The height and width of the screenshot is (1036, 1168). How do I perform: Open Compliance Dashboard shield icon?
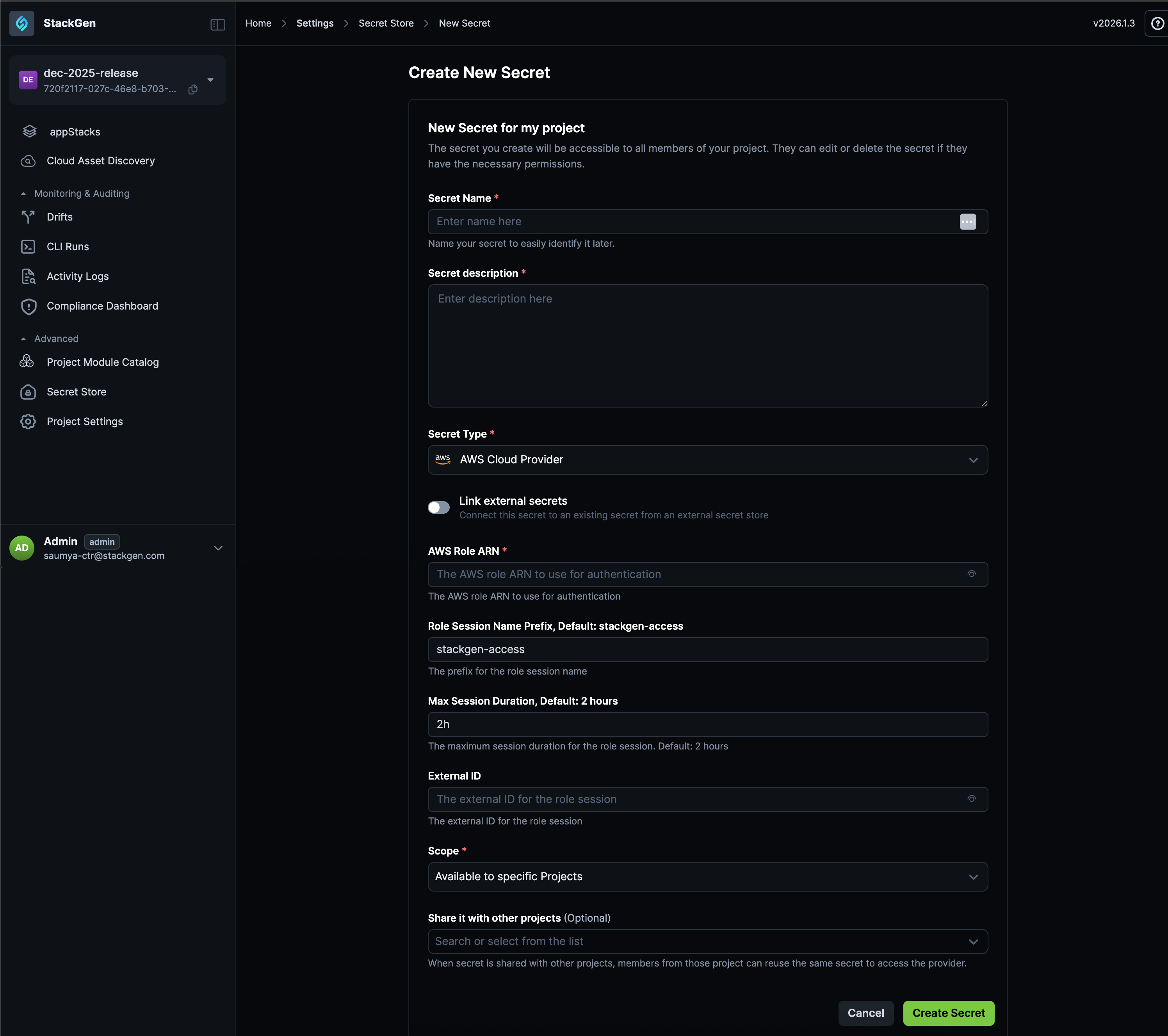tap(28, 306)
